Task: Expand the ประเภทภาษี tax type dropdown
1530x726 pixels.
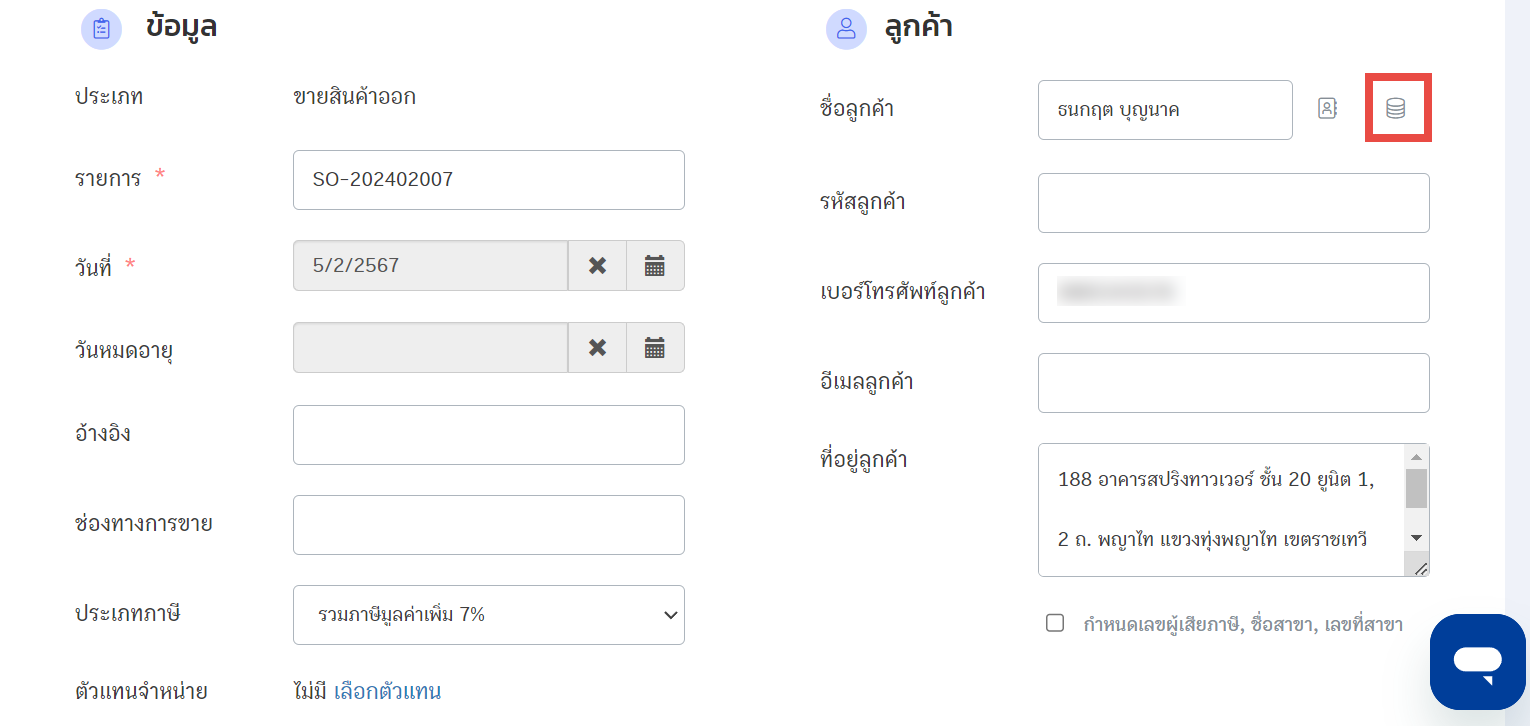Action: click(489, 615)
